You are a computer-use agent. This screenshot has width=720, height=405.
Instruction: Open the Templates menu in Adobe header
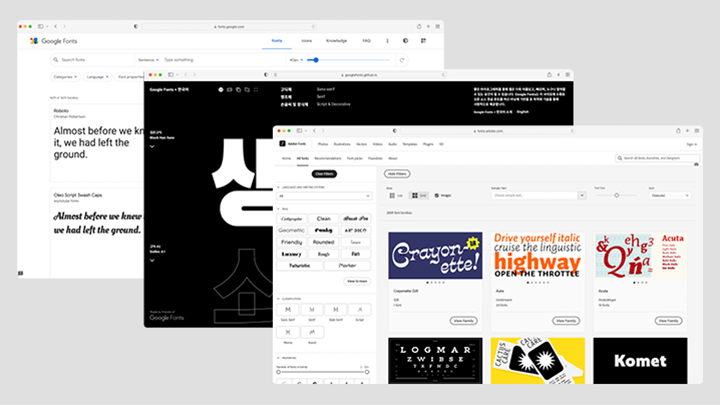(x=410, y=144)
